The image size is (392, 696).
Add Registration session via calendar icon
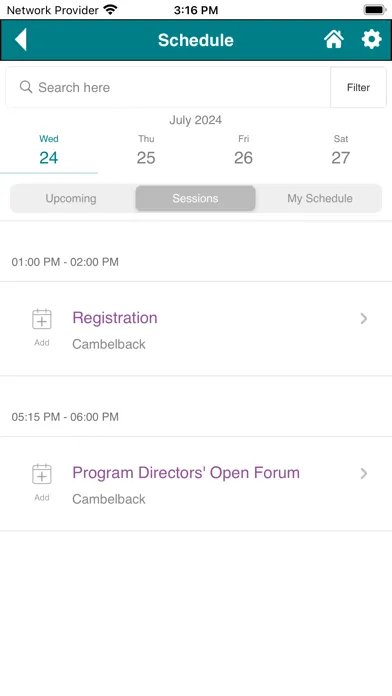coord(42,319)
